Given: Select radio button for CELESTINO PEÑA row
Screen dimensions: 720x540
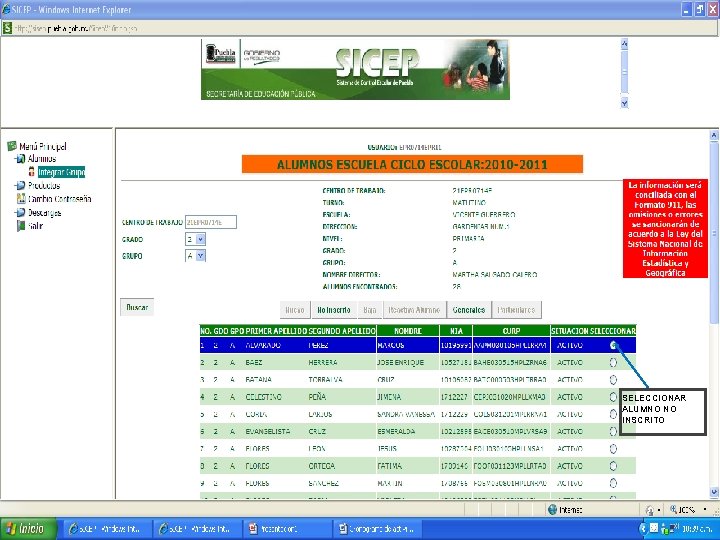Looking at the screenshot, I should tap(613, 397).
